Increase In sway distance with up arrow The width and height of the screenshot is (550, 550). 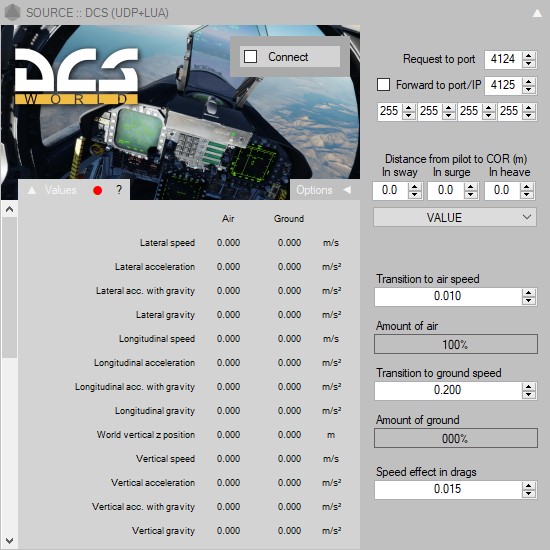pyautogui.click(x=415, y=187)
